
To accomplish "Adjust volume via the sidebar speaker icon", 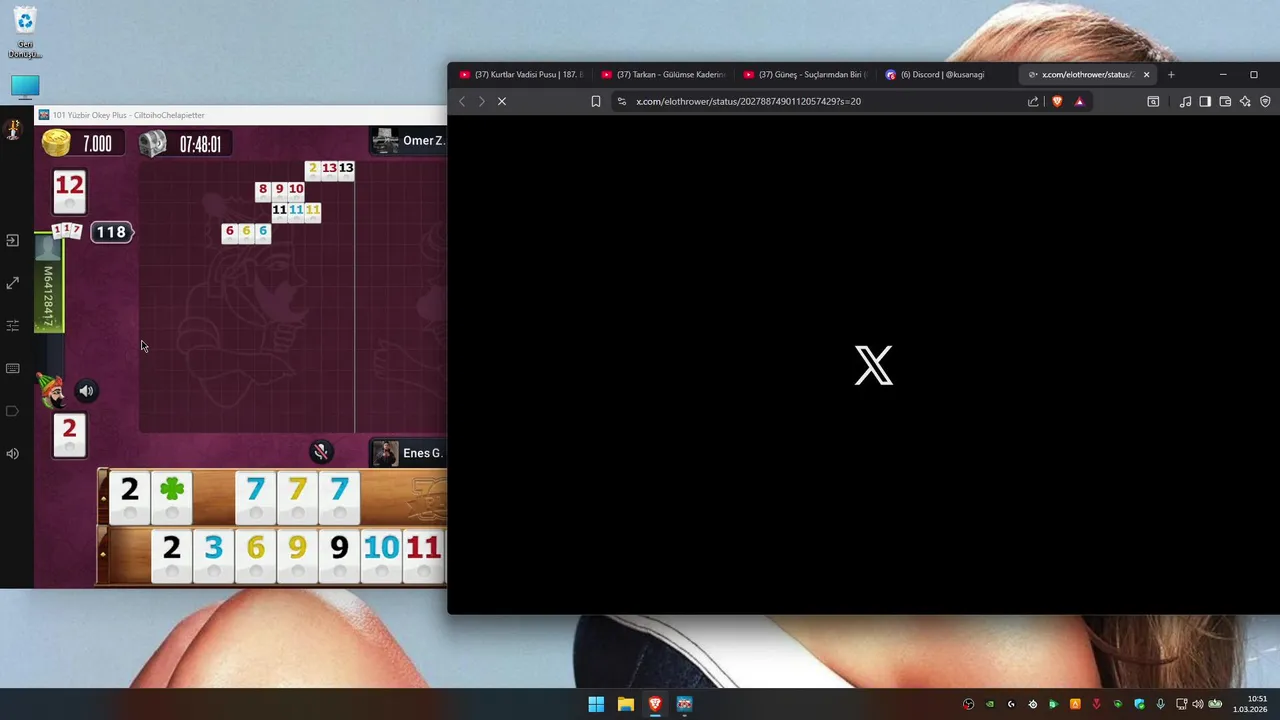I will (x=12, y=454).
